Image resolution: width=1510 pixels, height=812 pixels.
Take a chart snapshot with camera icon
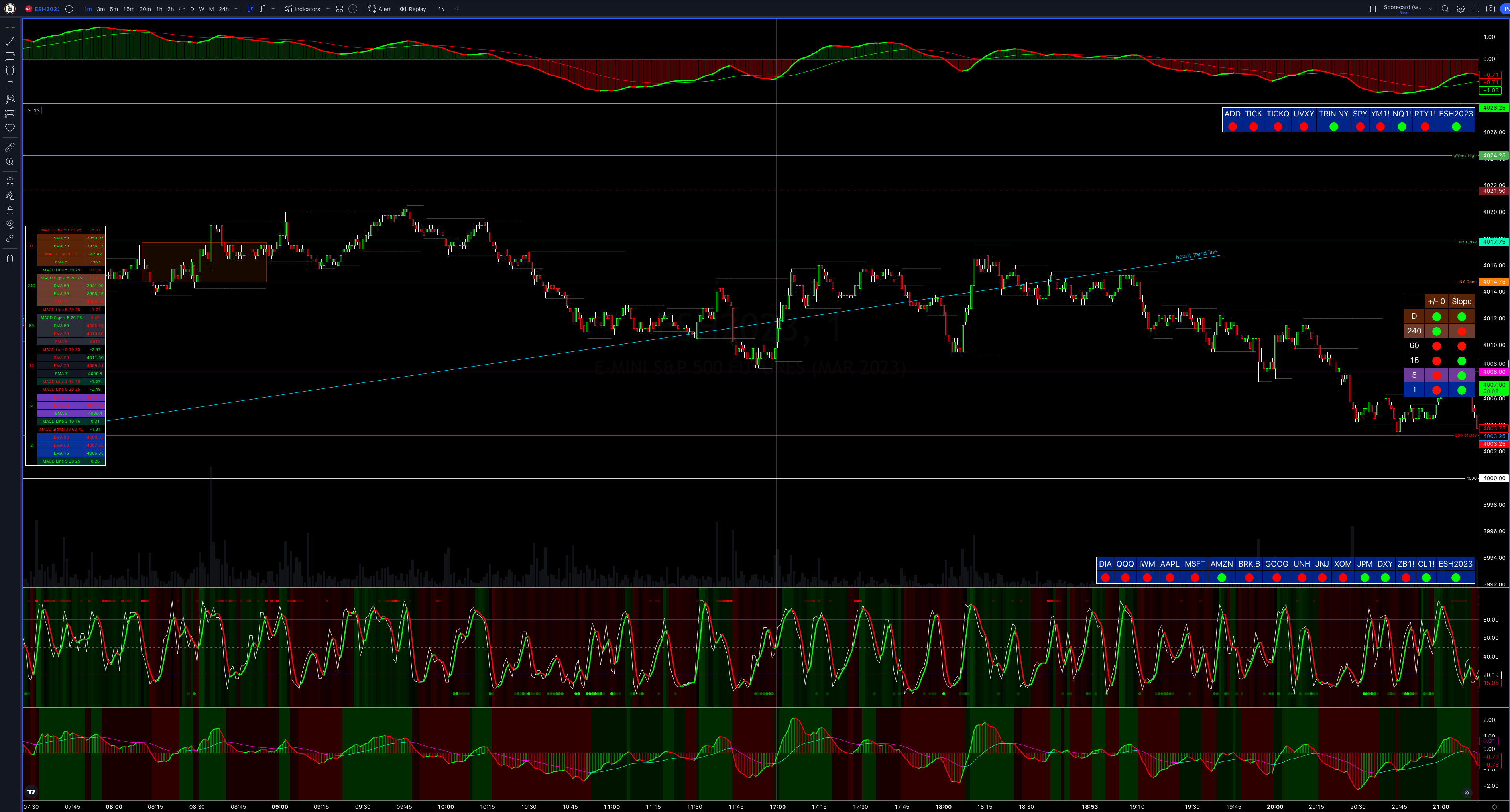pos(1490,9)
